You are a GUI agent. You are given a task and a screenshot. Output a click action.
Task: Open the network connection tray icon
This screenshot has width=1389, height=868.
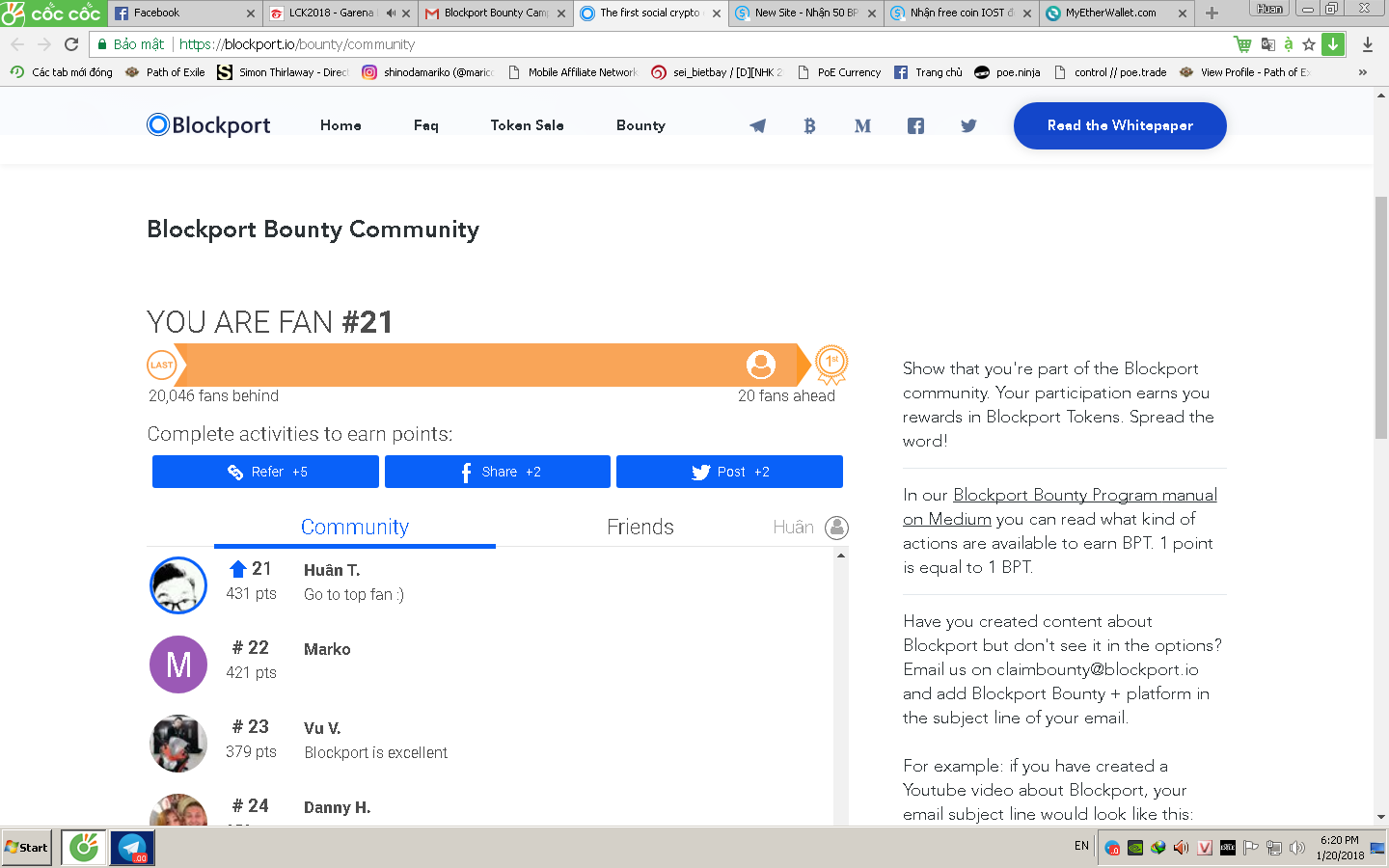1274,848
